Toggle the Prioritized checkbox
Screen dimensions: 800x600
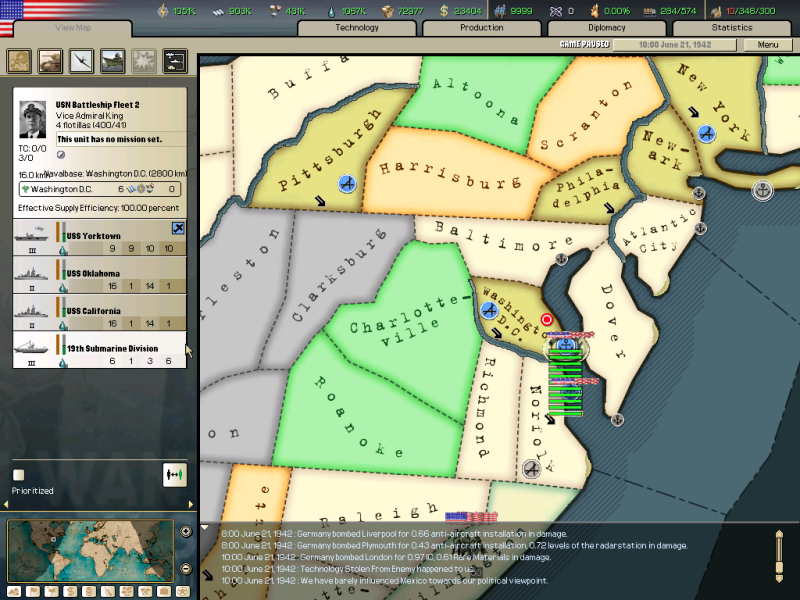click(x=18, y=475)
